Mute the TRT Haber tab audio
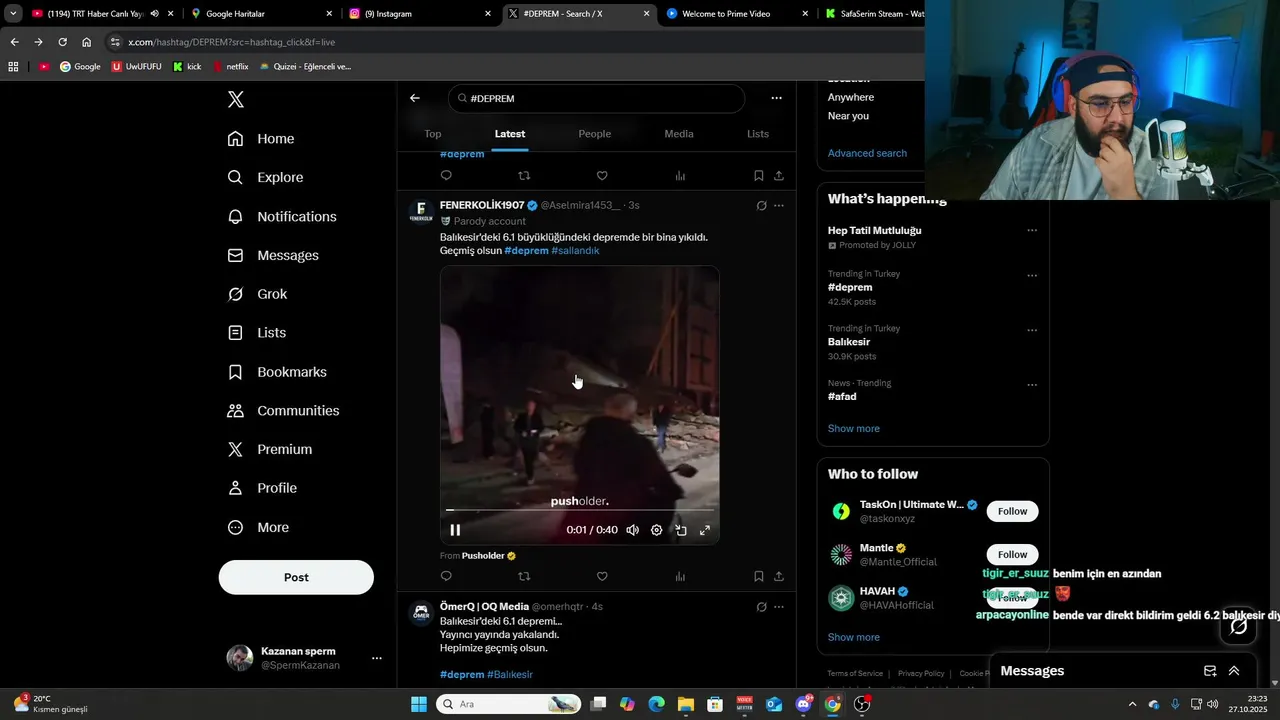 (x=154, y=14)
